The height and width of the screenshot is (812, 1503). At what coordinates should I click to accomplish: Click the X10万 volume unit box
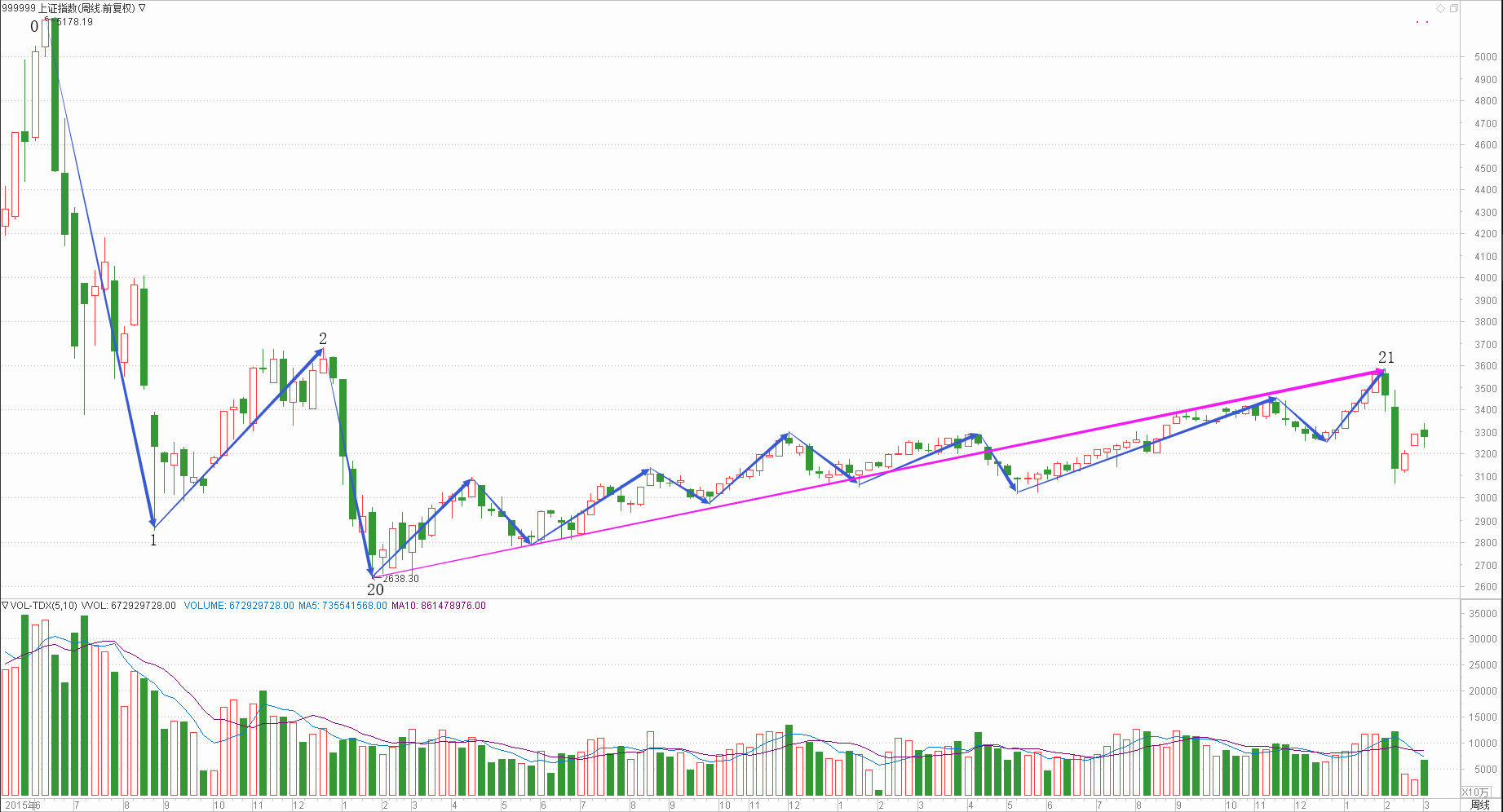point(1474,792)
